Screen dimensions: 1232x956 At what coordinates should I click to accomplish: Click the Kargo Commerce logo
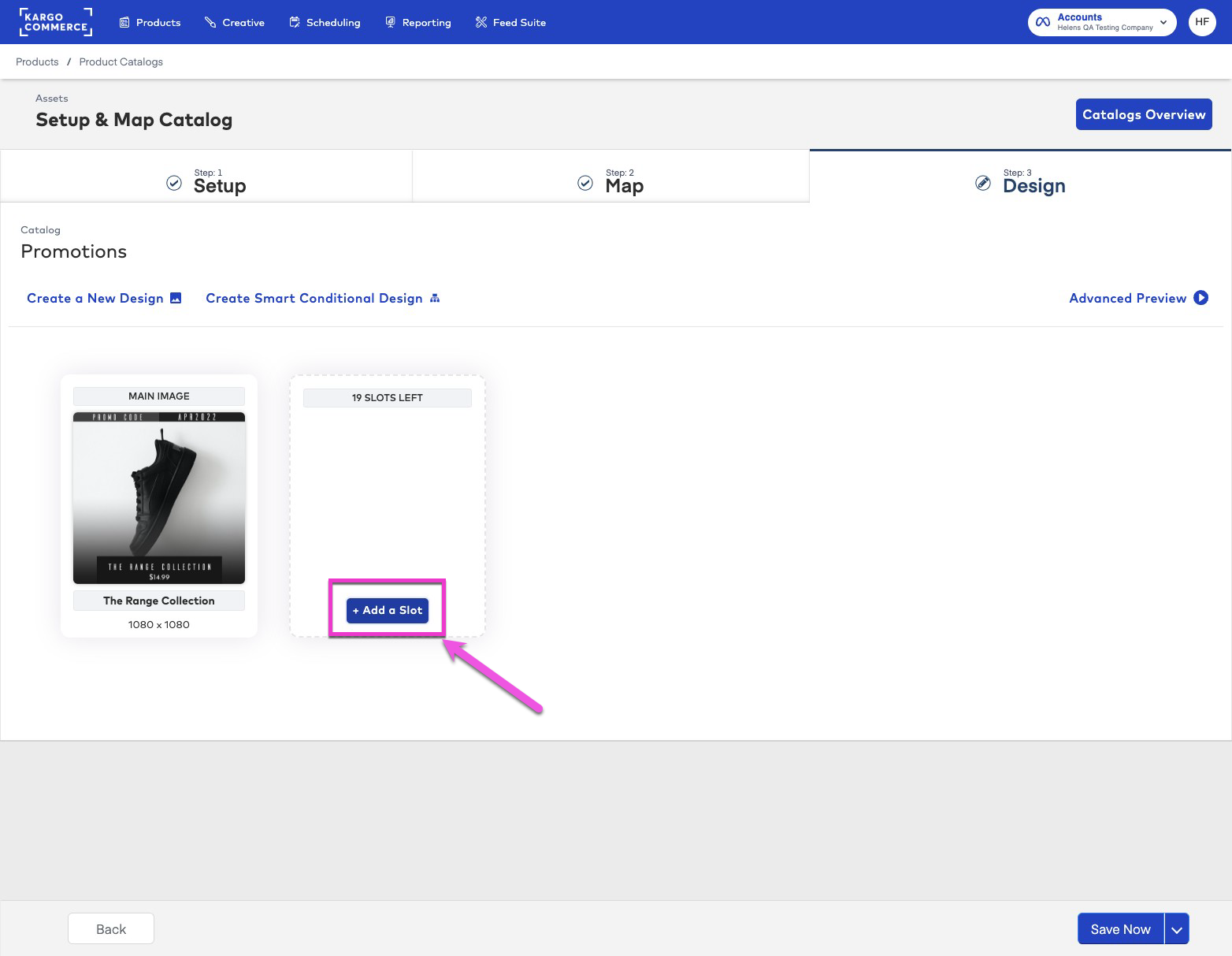56,22
